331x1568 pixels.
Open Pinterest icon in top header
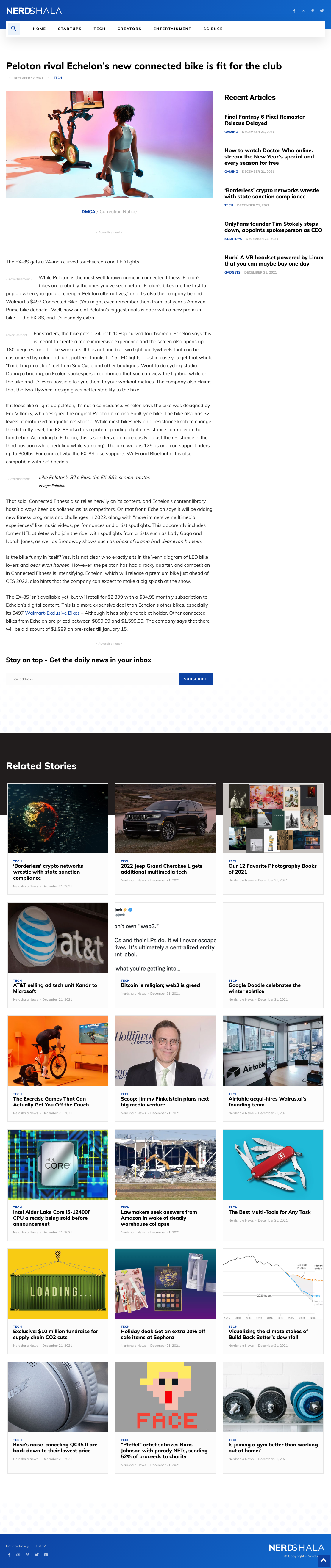coord(313,11)
